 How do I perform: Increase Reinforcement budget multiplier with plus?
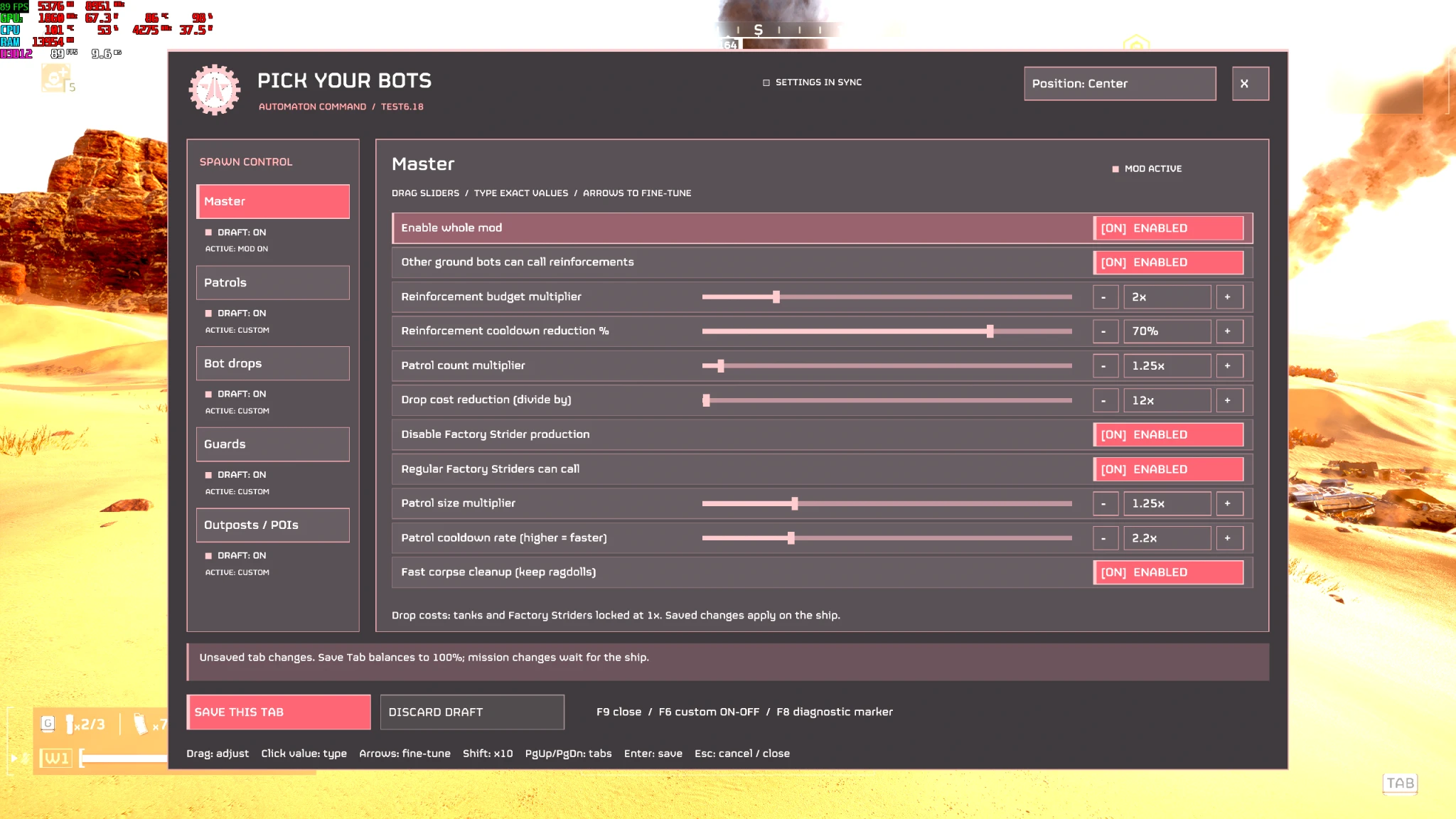tap(1228, 297)
